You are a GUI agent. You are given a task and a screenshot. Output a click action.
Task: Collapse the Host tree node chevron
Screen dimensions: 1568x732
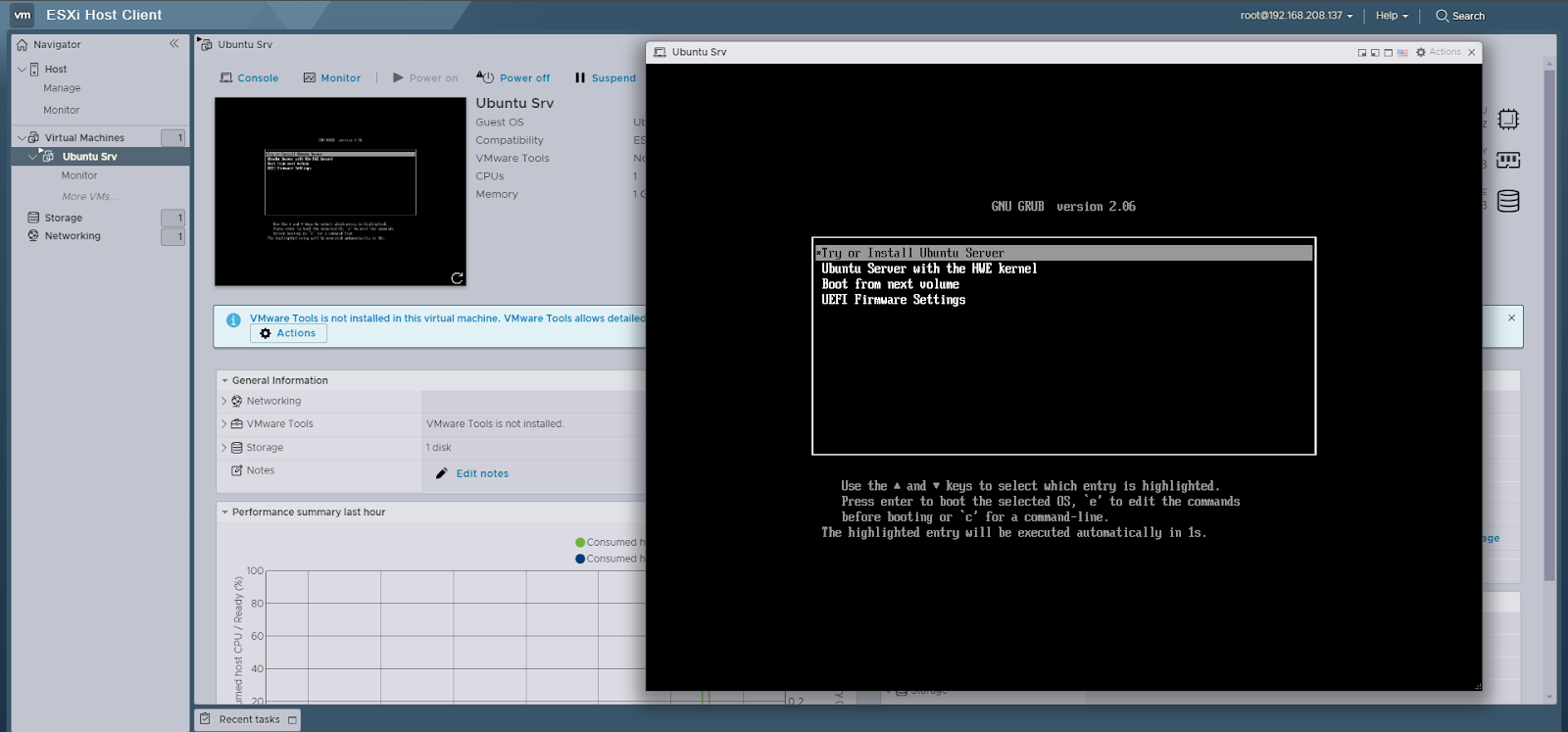tap(22, 70)
